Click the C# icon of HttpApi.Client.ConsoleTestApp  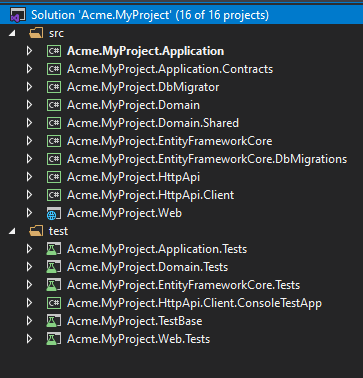pyautogui.click(x=54, y=303)
